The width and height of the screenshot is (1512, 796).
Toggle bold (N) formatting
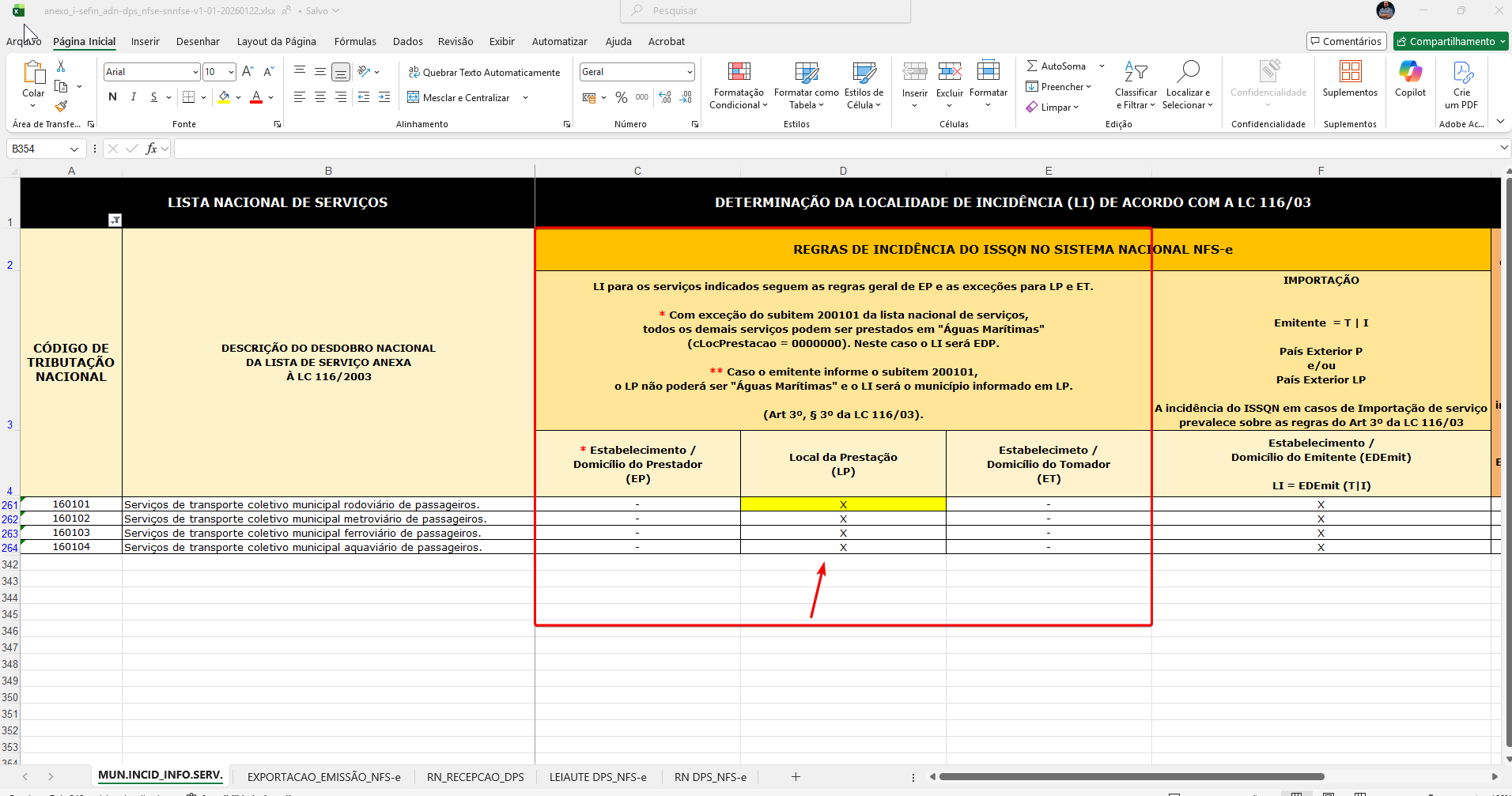click(112, 97)
